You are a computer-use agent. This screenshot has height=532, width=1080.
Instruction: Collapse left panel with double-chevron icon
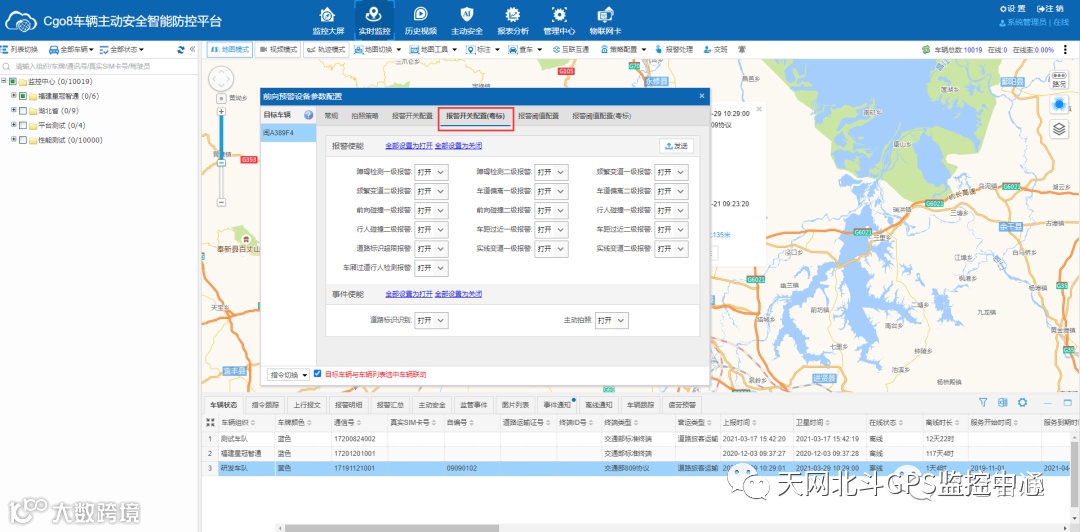pos(193,50)
